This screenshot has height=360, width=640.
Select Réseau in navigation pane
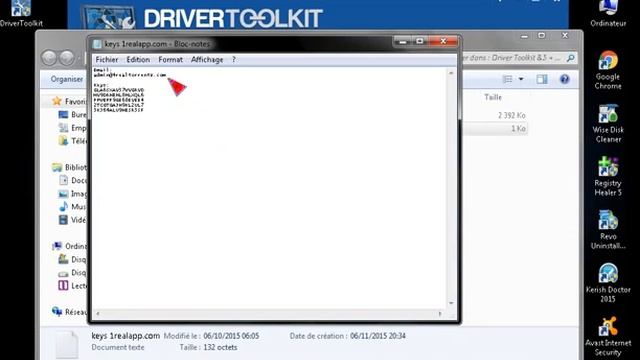point(69,312)
